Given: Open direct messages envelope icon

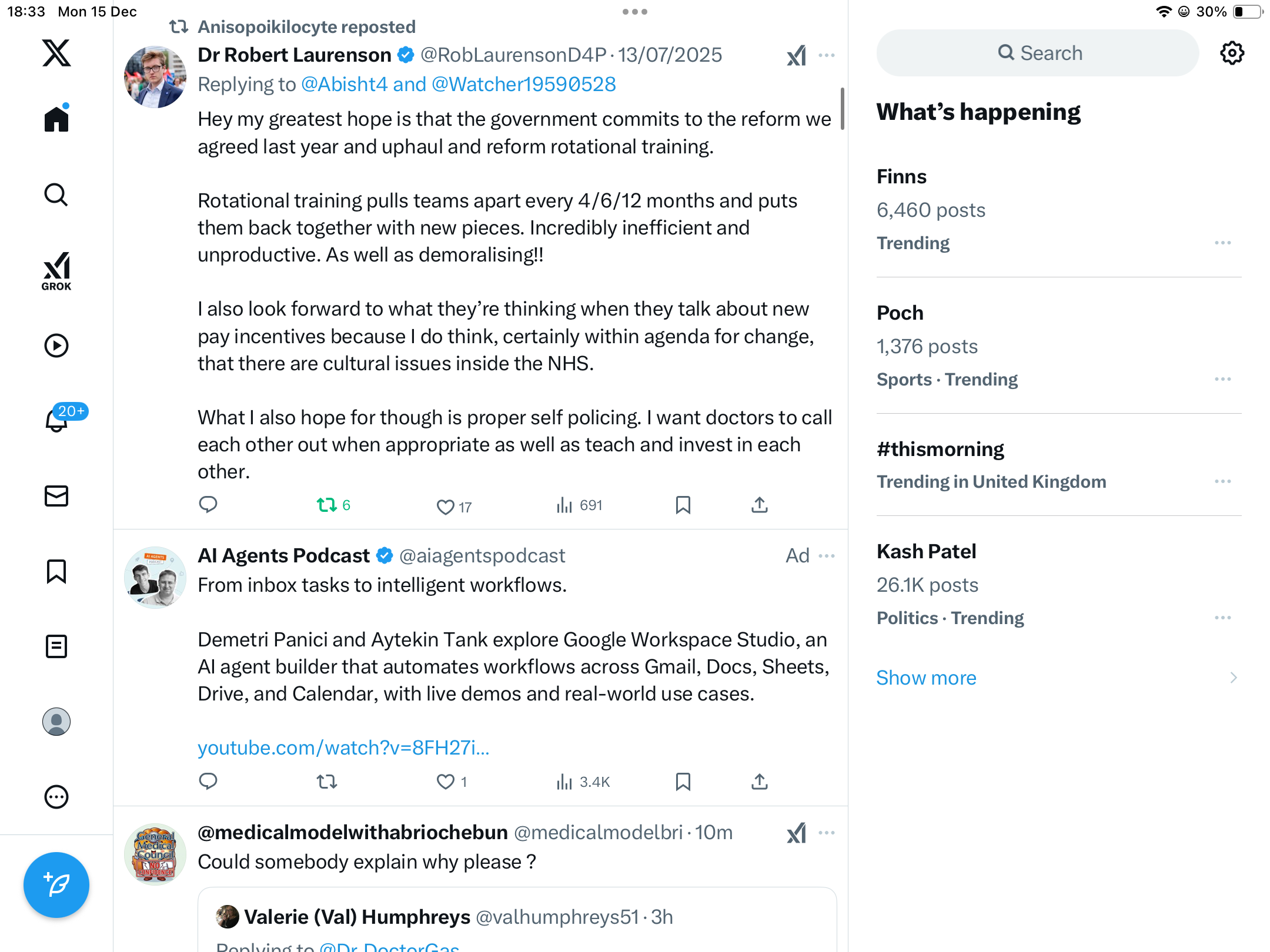Looking at the screenshot, I should [x=56, y=496].
